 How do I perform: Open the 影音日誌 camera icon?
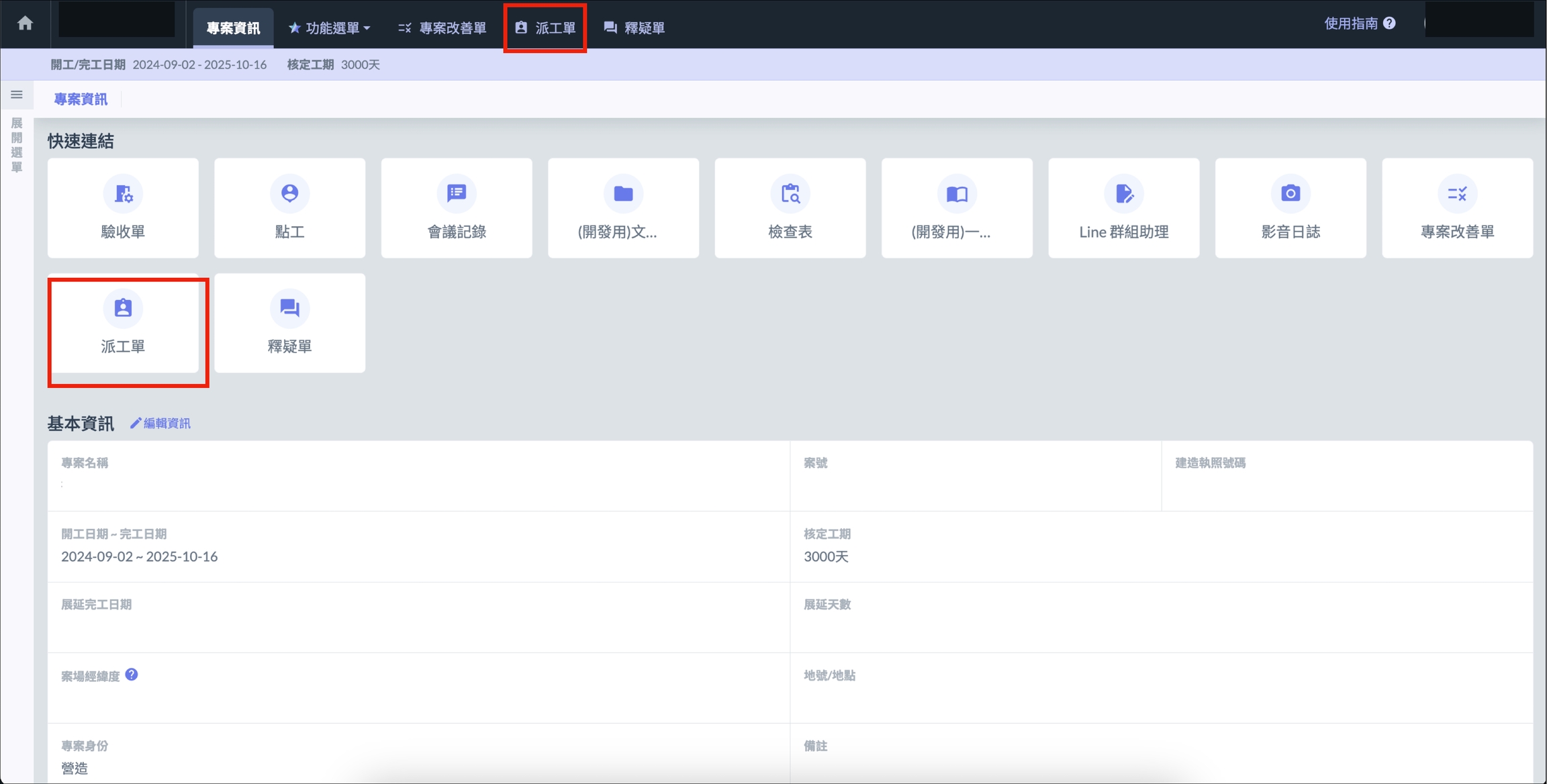coord(1290,194)
